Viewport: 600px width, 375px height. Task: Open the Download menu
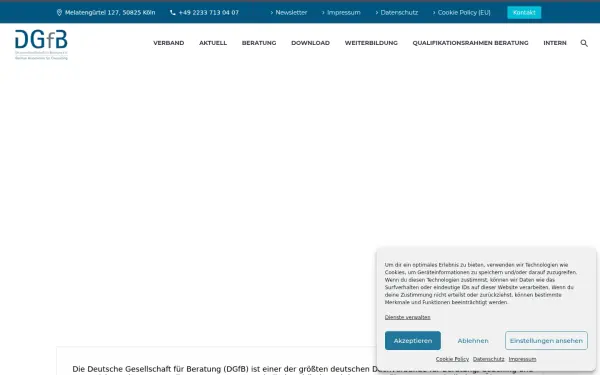click(x=310, y=43)
